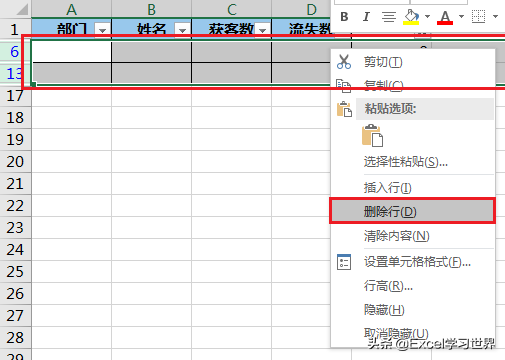Select row 22 header
The image size is (505, 360).
(x=15, y=206)
